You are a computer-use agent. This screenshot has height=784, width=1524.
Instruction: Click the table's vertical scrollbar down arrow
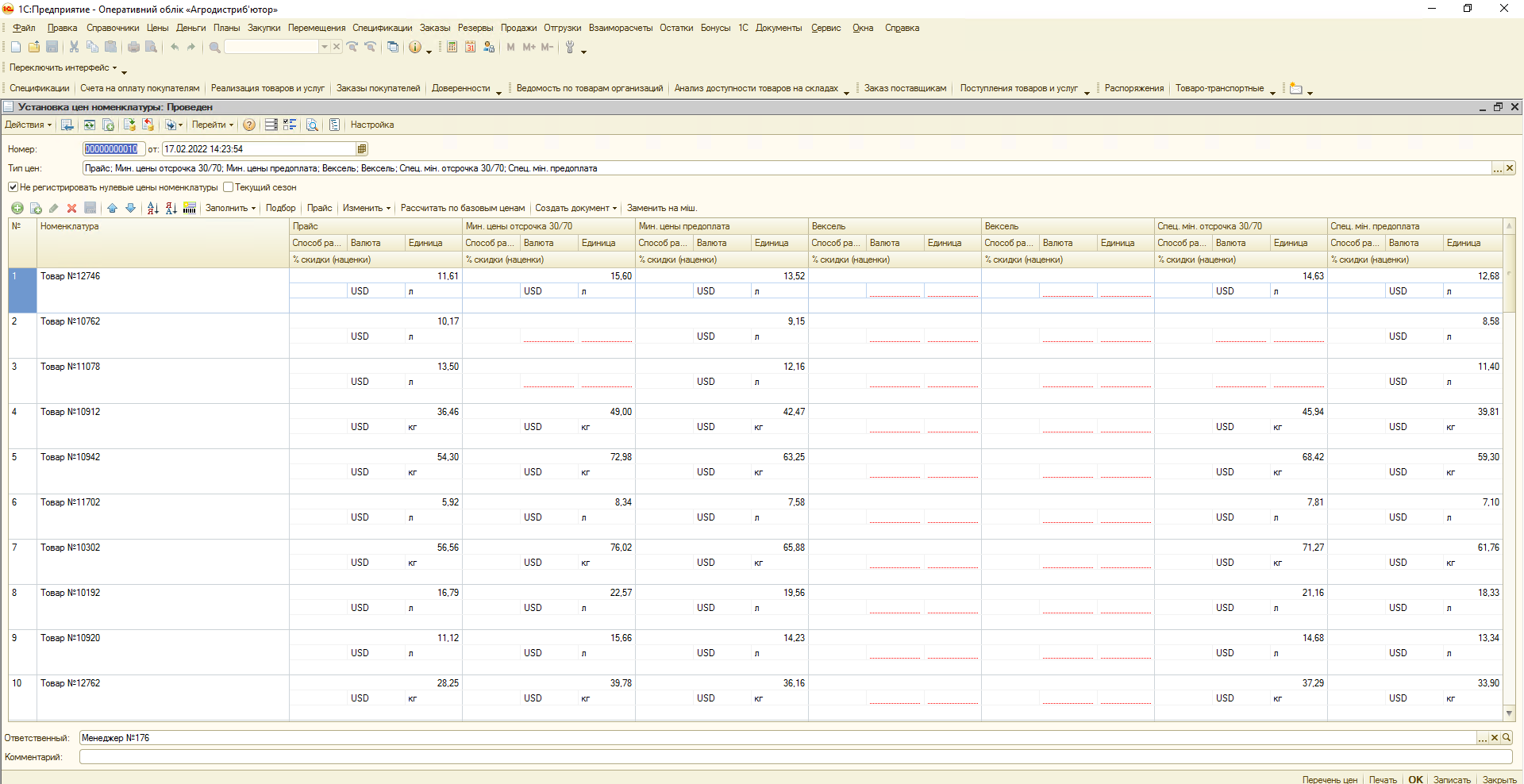pos(1509,713)
